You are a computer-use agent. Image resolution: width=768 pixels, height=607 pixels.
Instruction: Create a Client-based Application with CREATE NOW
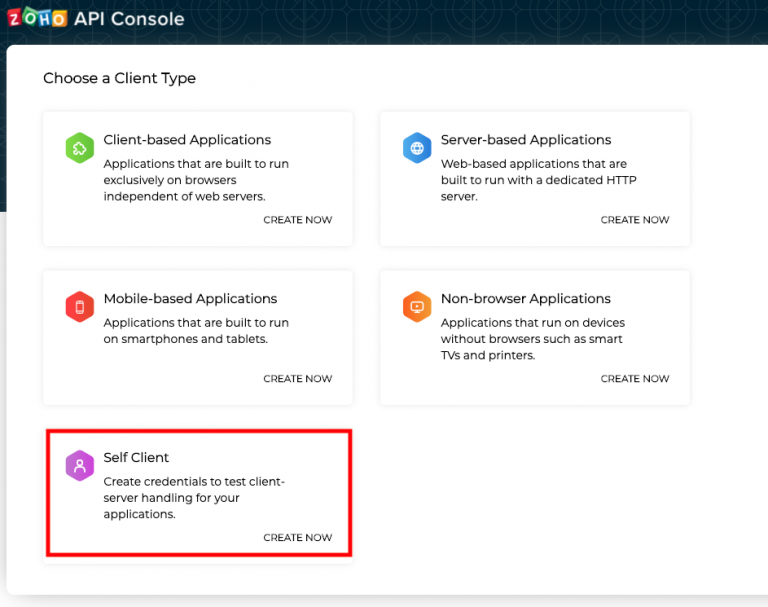tap(298, 220)
